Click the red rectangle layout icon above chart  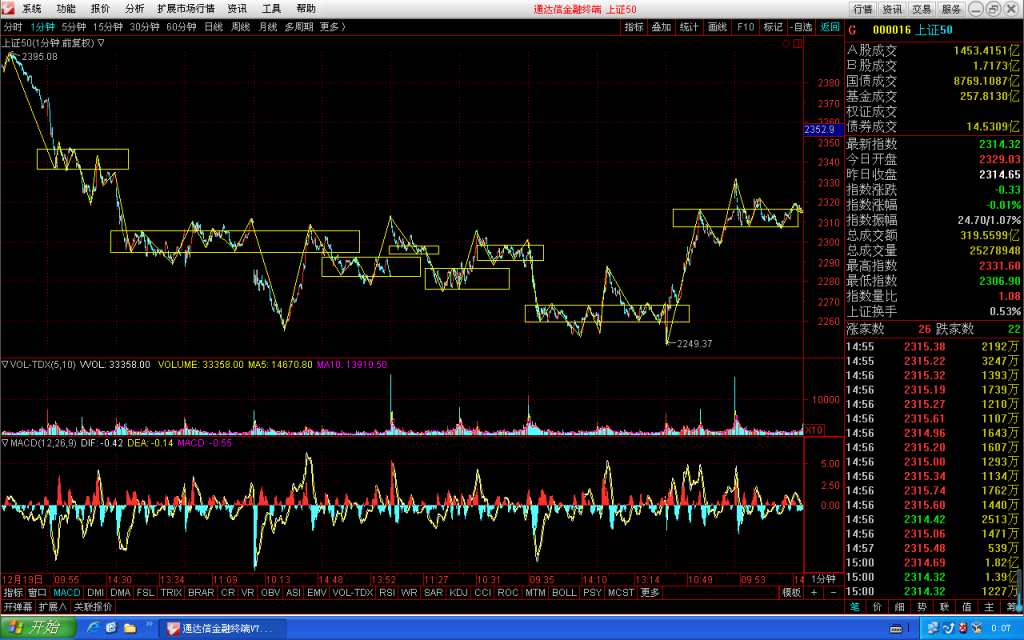coord(797,44)
